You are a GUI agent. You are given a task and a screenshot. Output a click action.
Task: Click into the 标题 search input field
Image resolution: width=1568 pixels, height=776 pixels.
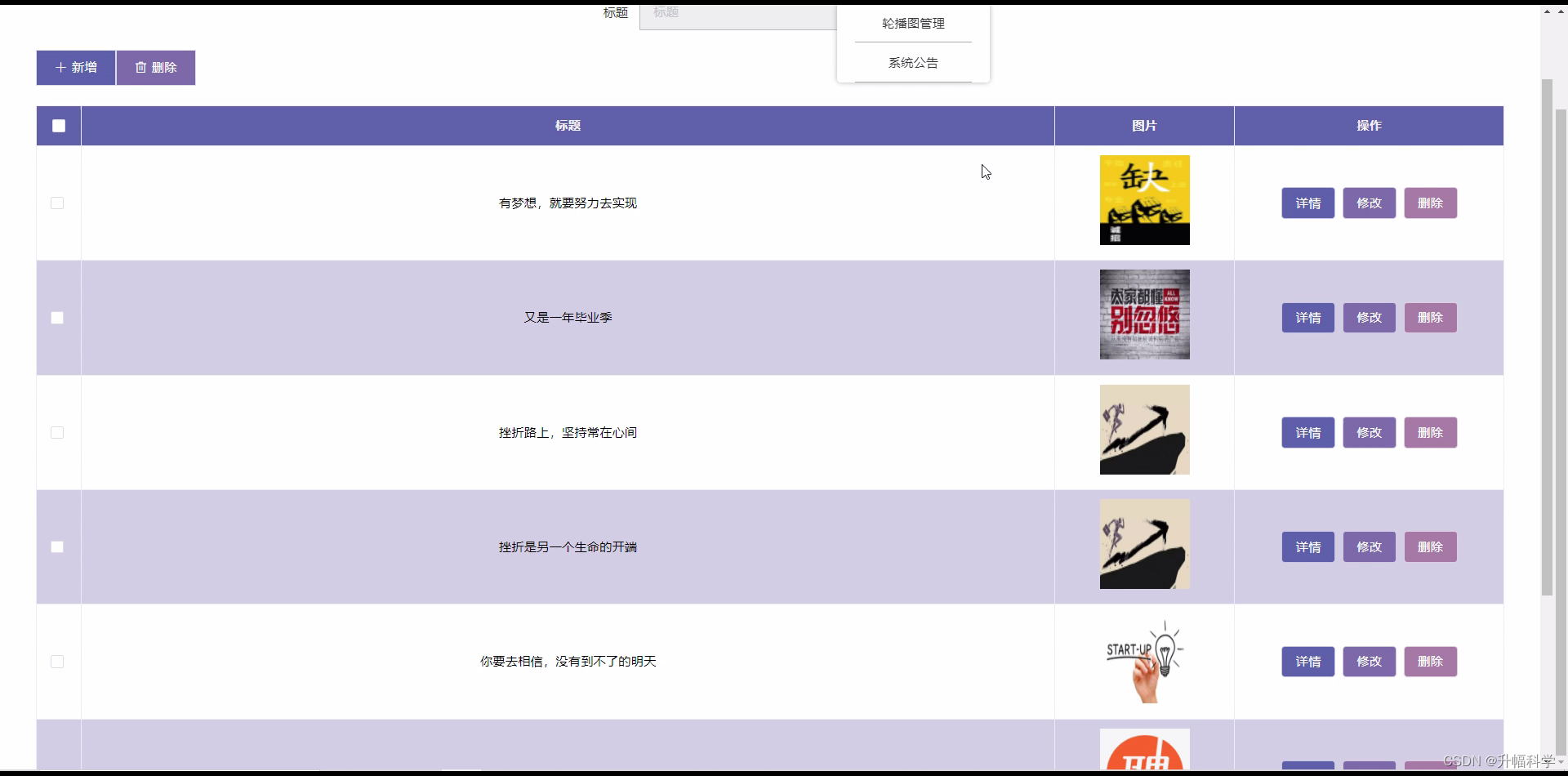pyautogui.click(x=735, y=15)
